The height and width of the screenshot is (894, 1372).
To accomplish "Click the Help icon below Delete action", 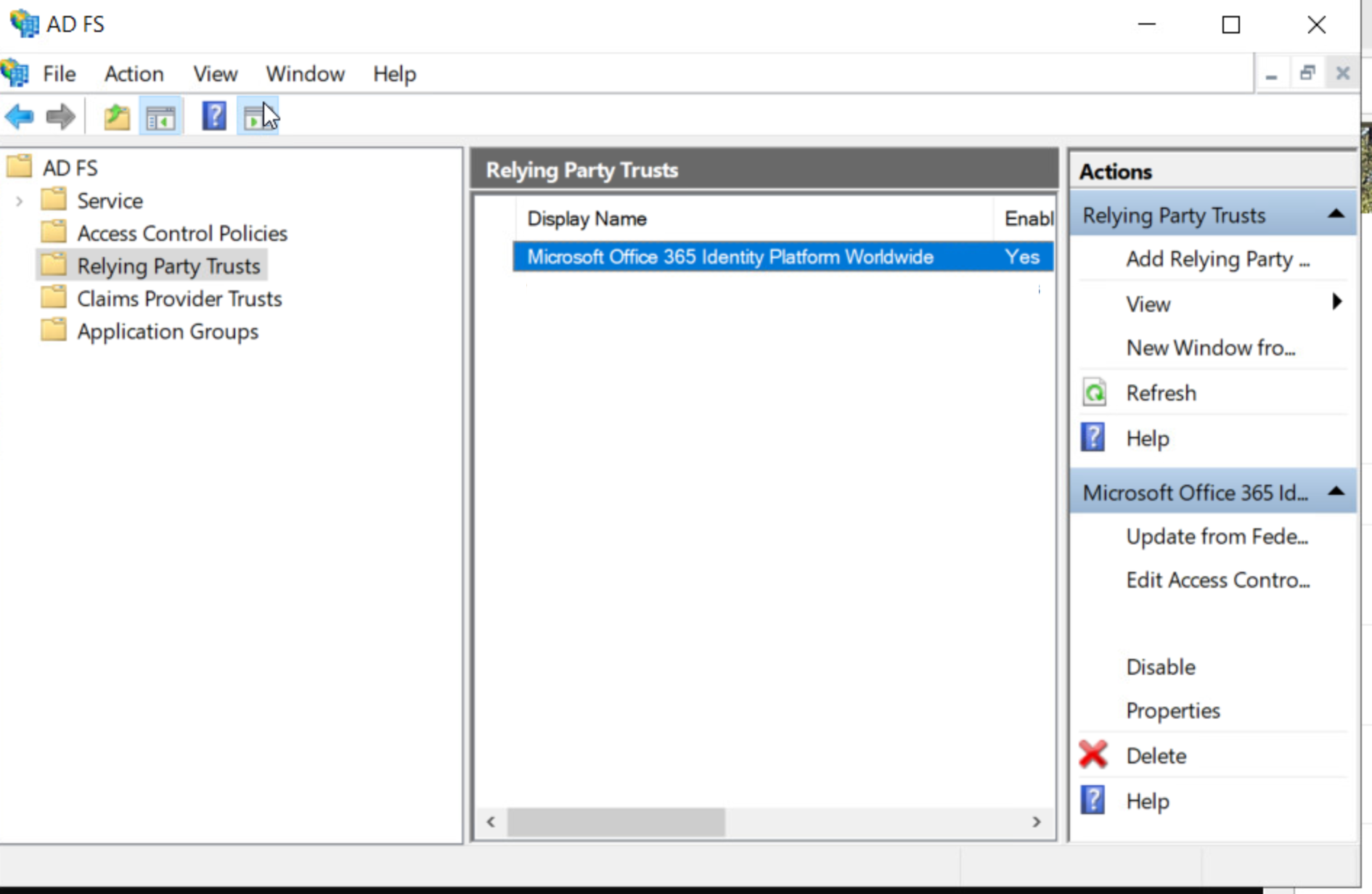I will 1093,800.
